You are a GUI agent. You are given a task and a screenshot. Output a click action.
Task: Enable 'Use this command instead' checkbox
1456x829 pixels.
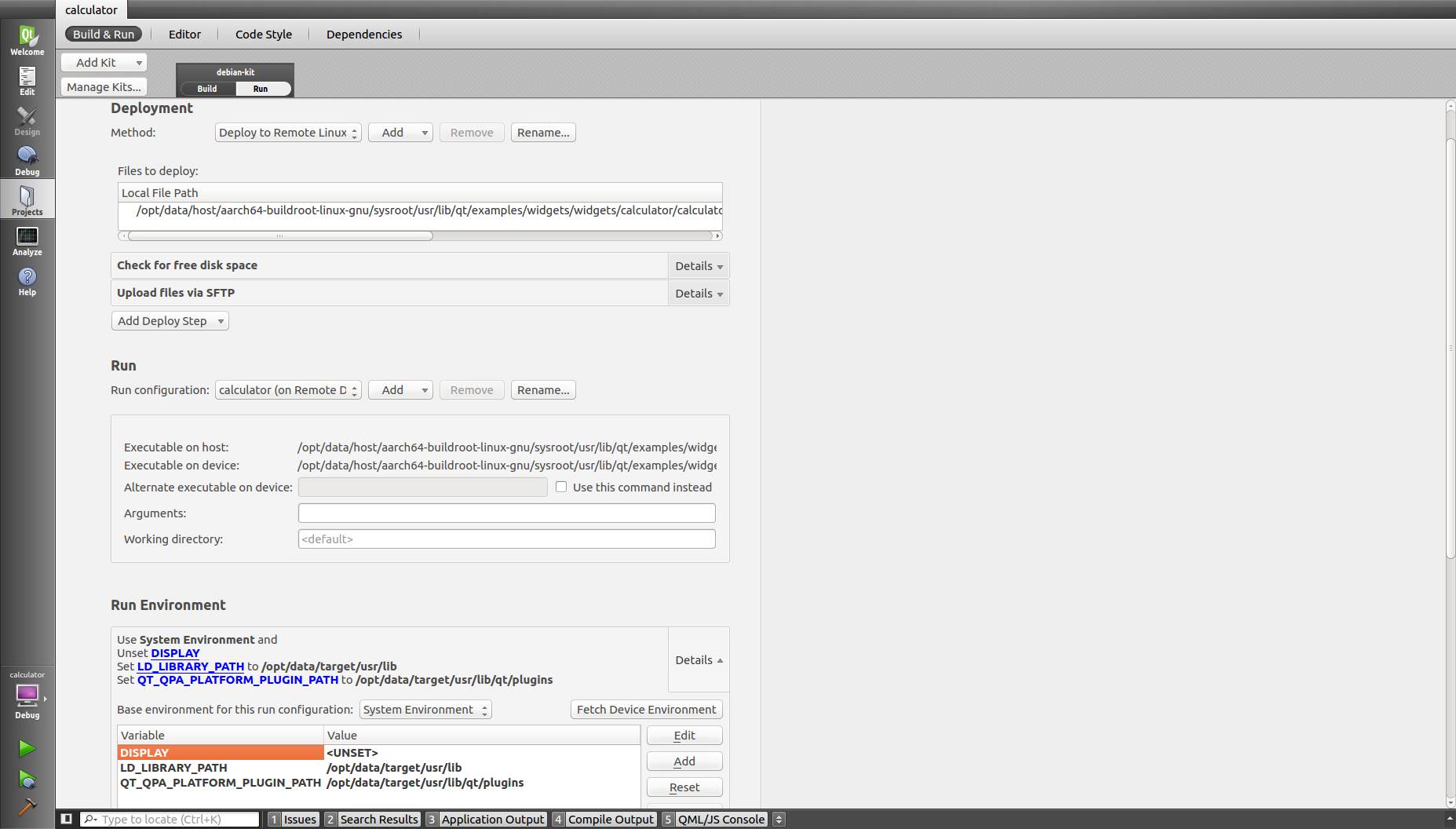click(x=561, y=487)
